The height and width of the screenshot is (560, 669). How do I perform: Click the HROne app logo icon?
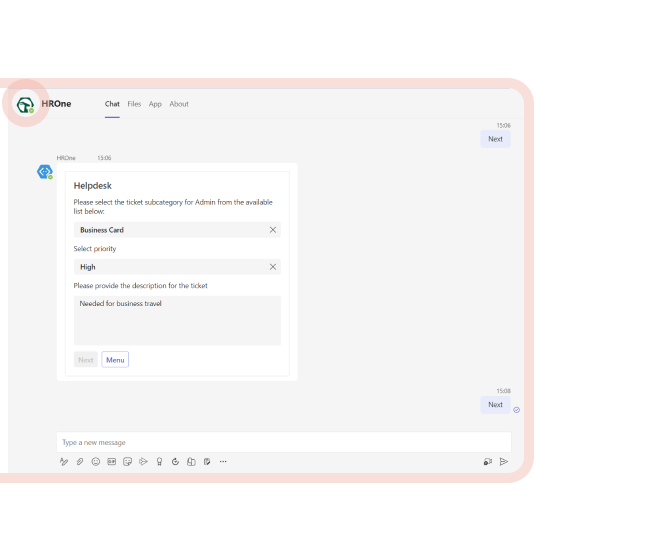pyautogui.click(x=25, y=104)
